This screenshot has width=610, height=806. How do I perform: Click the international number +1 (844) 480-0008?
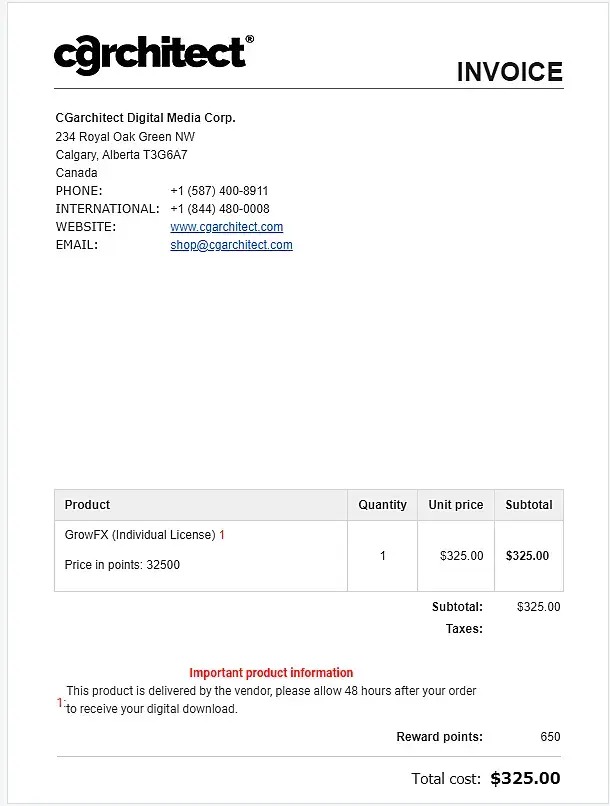[x=219, y=209]
